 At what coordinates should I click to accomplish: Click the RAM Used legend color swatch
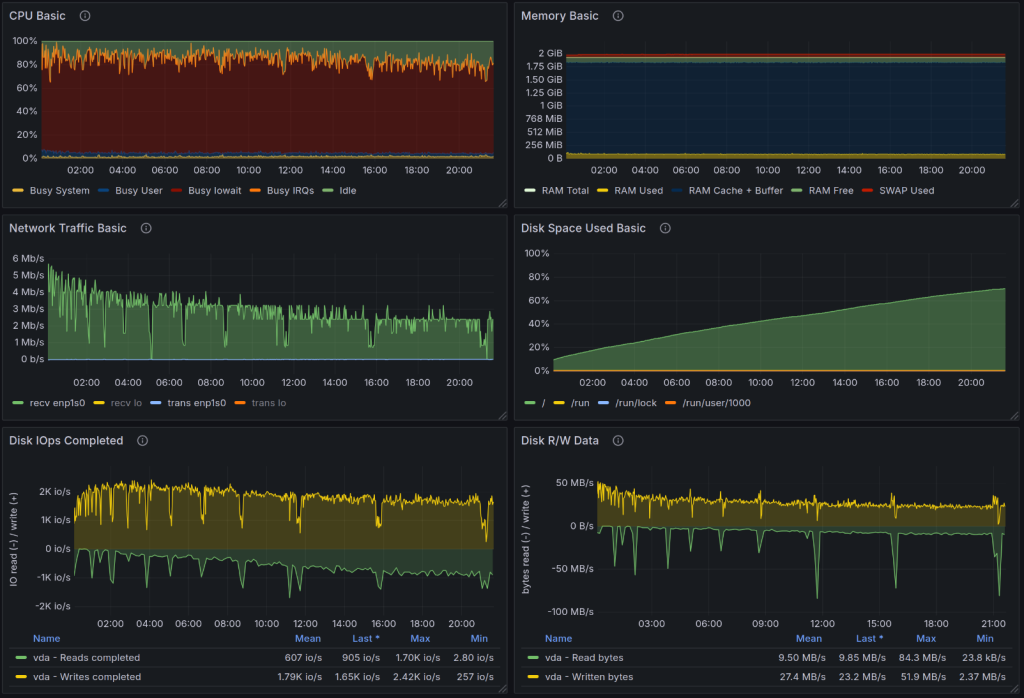[x=602, y=190]
